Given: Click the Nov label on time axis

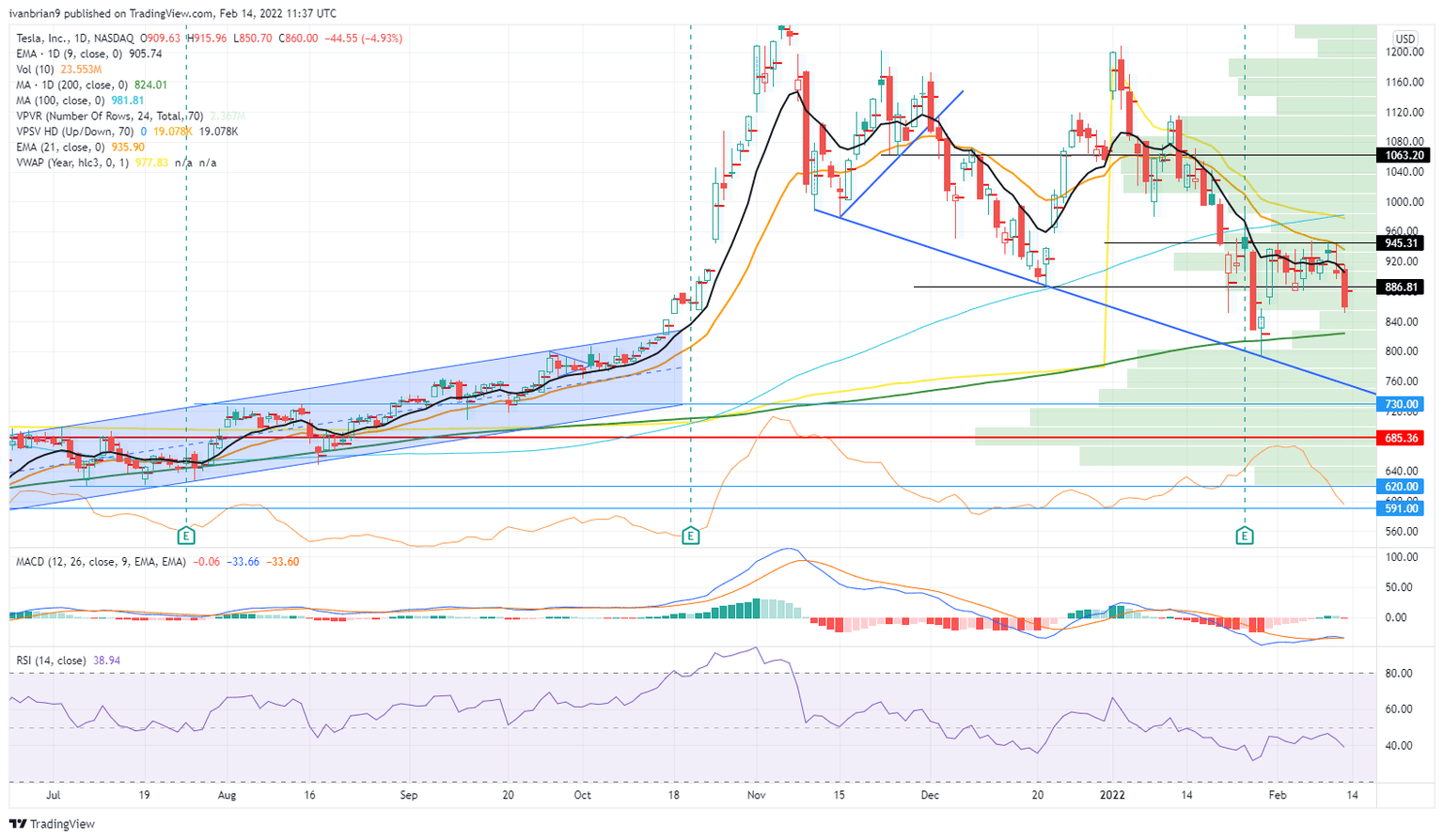Looking at the screenshot, I should coord(757,795).
